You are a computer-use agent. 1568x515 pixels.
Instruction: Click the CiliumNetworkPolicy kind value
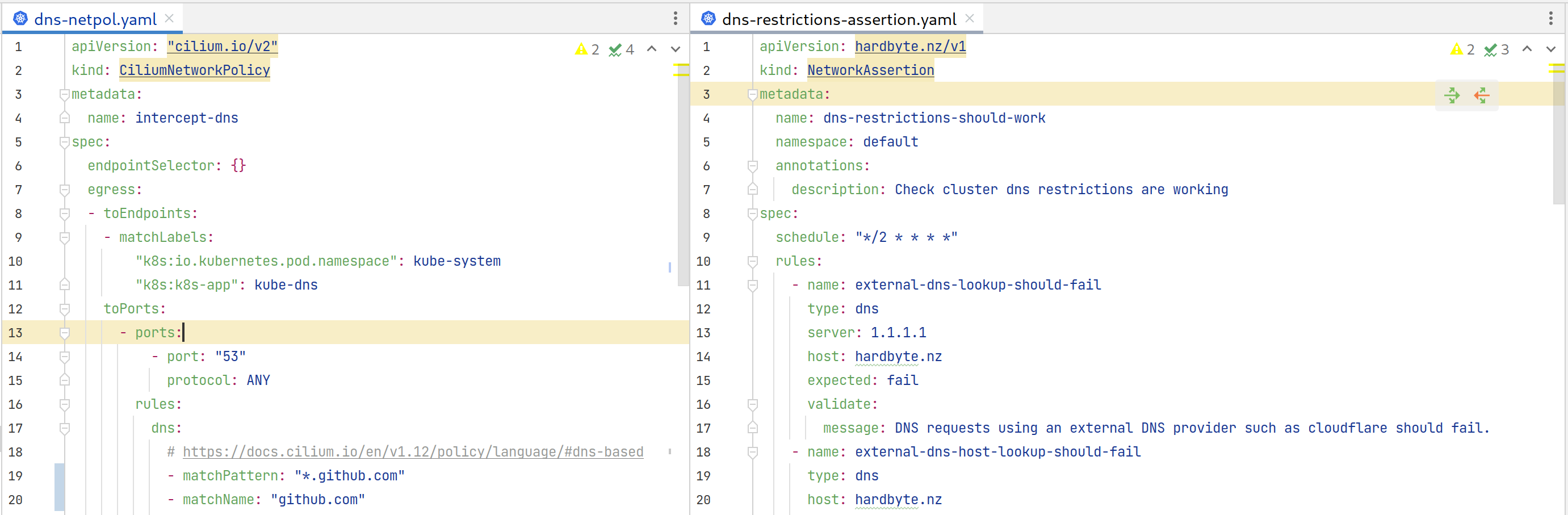(194, 70)
